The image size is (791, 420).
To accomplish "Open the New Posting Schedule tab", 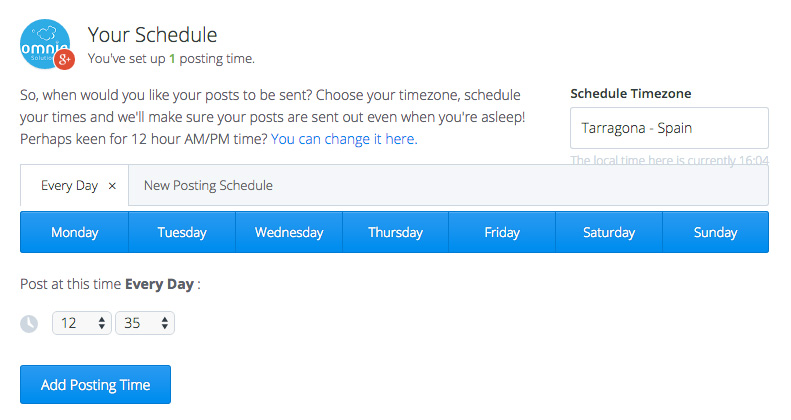I will [208, 186].
